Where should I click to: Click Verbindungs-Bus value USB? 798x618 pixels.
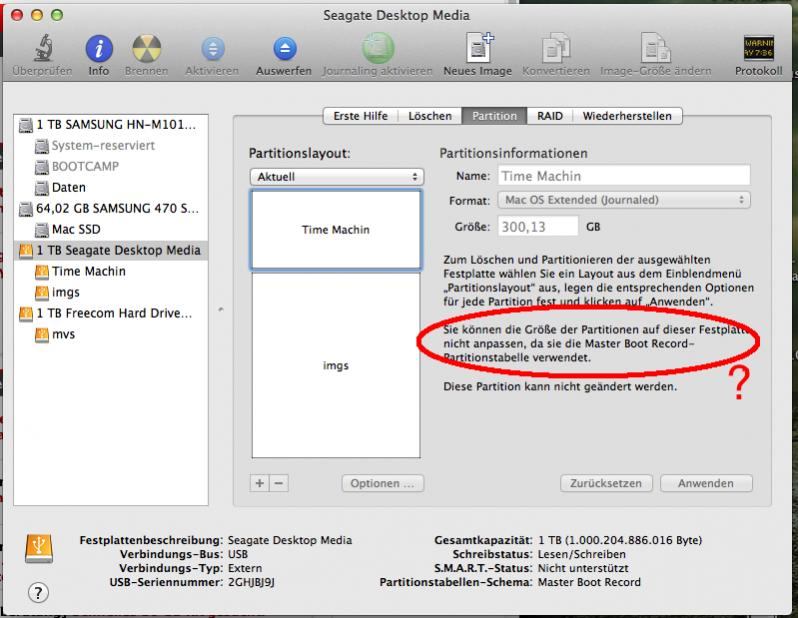238,554
